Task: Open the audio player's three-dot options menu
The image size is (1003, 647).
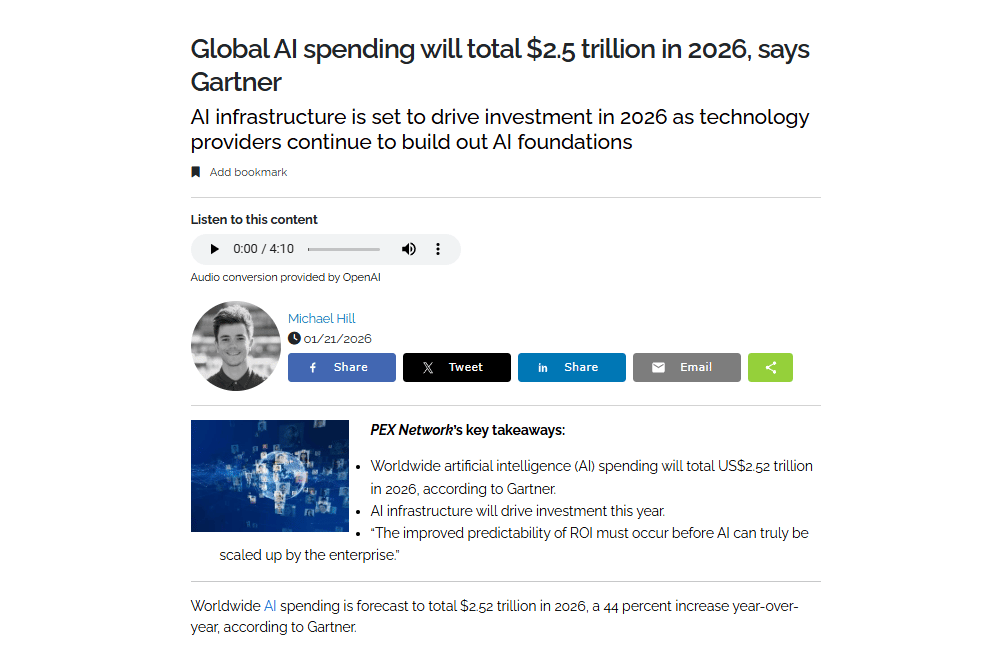Action: coord(438,249)
